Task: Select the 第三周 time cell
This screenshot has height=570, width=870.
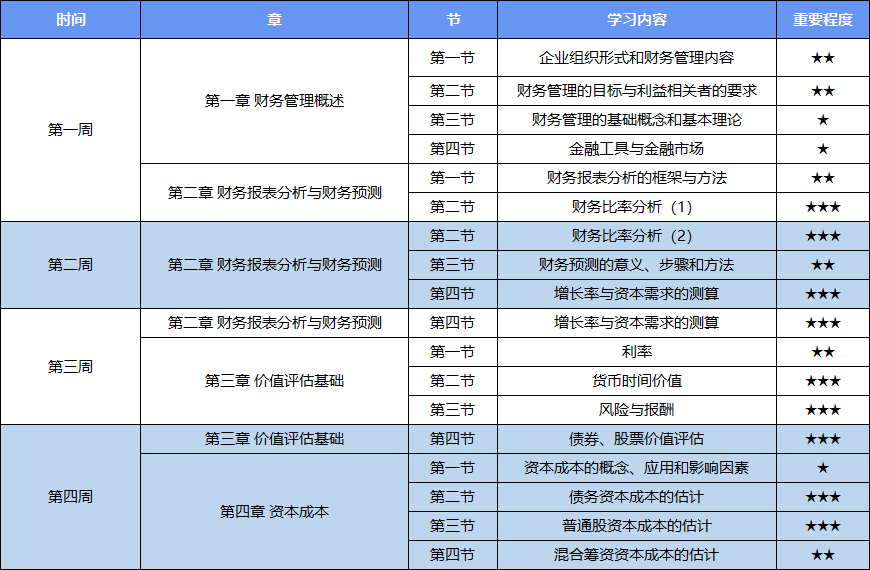Action: (70, 367)
